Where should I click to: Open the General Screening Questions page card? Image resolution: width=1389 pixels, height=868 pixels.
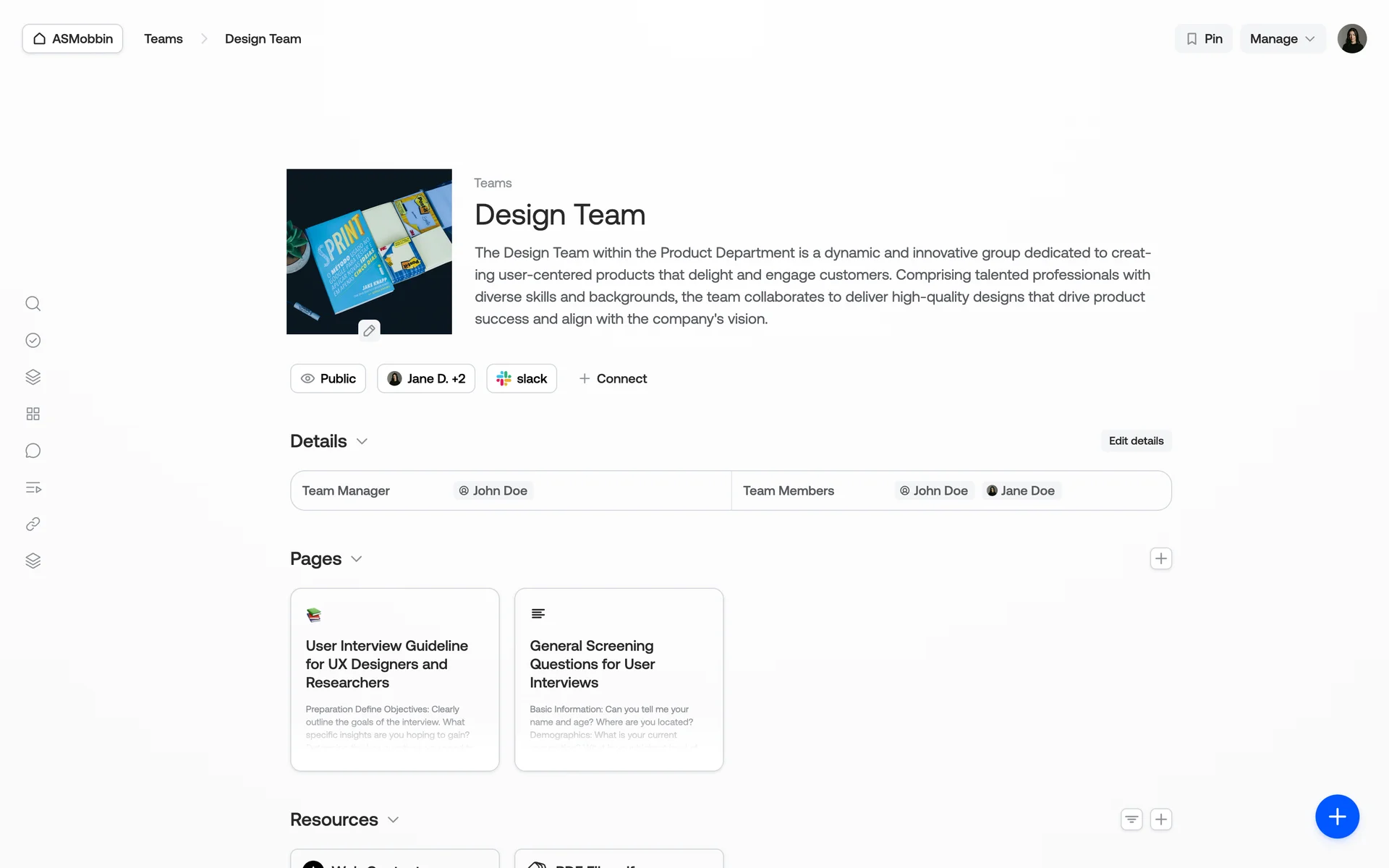coord(619,678)
